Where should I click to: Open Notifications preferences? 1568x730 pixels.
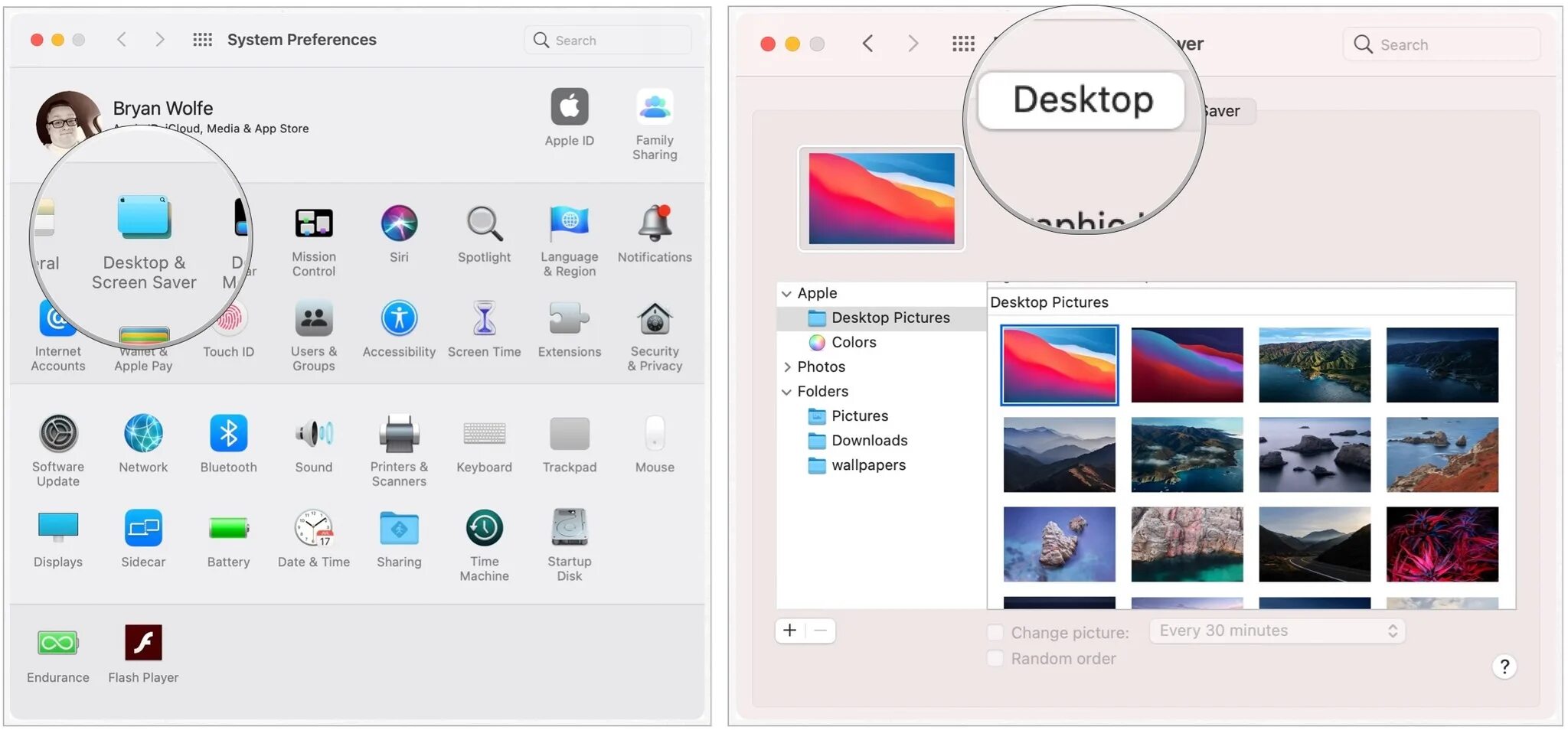(655, 234)
